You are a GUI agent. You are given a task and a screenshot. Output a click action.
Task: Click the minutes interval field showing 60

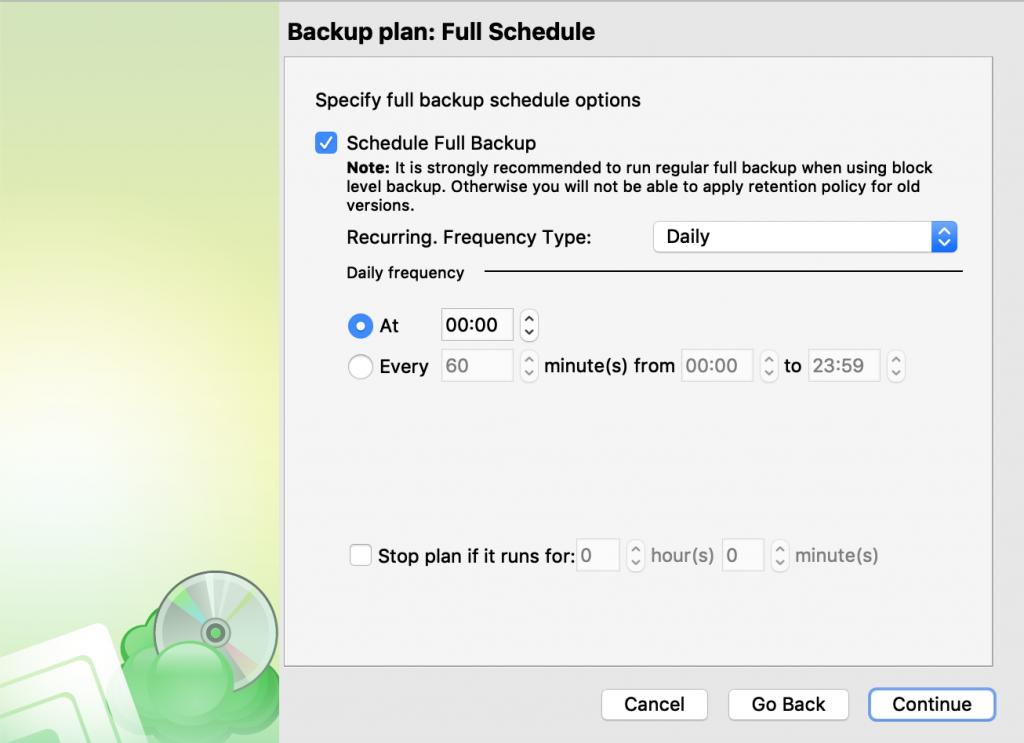[477, 366]
